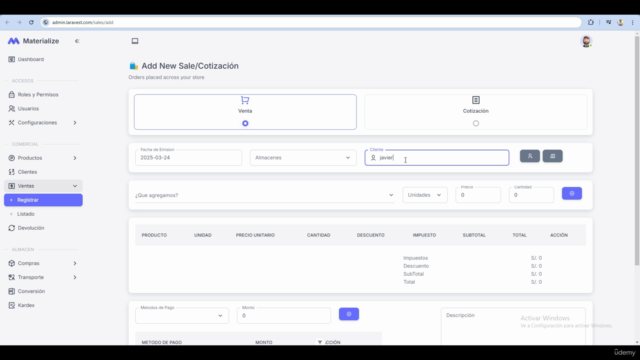This screenshot has height=360, width=640.
Task: Click the browser address bar
Action: [311, 22]
